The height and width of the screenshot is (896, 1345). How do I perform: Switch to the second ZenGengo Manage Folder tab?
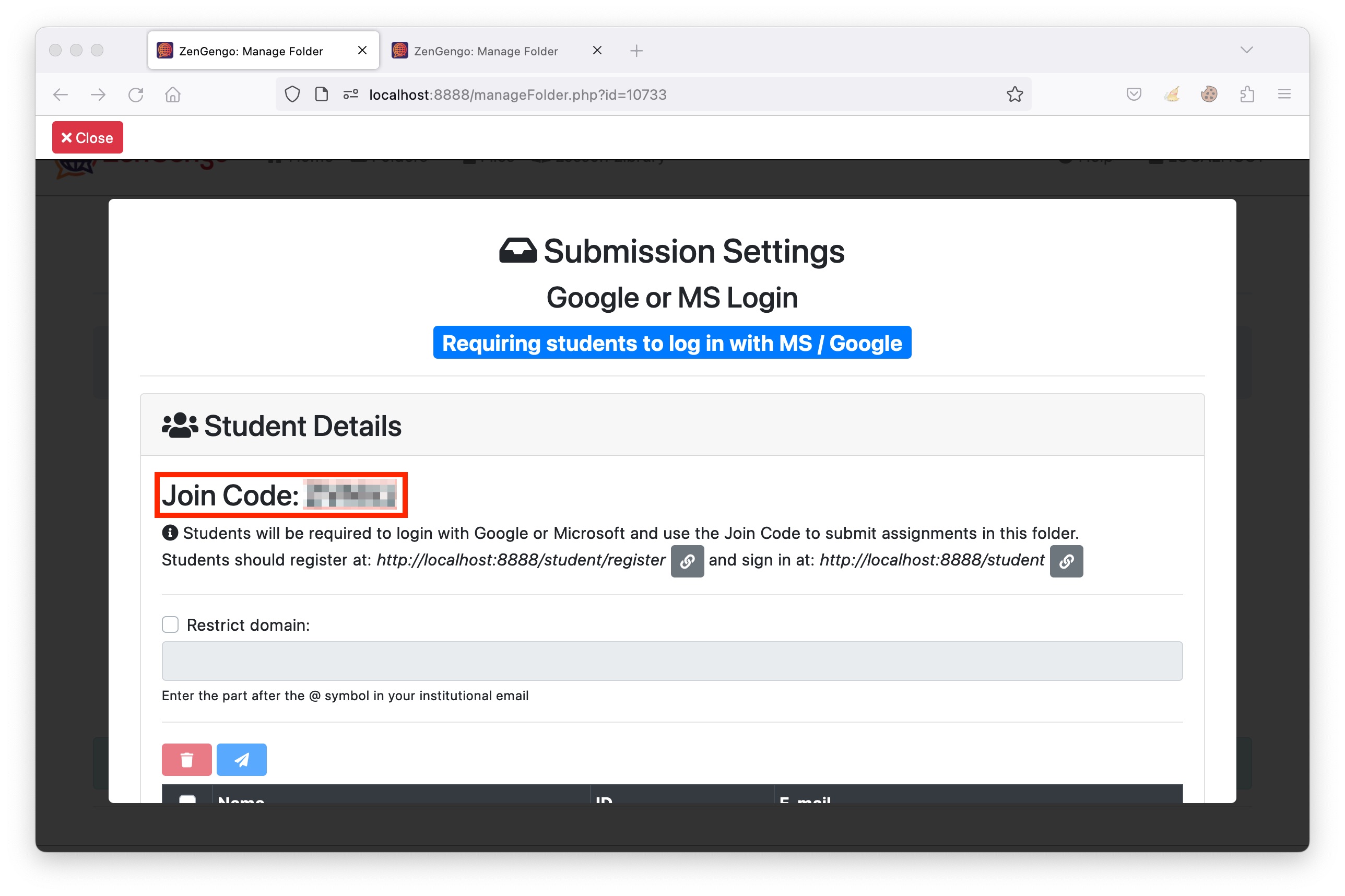tap(485, 51)
